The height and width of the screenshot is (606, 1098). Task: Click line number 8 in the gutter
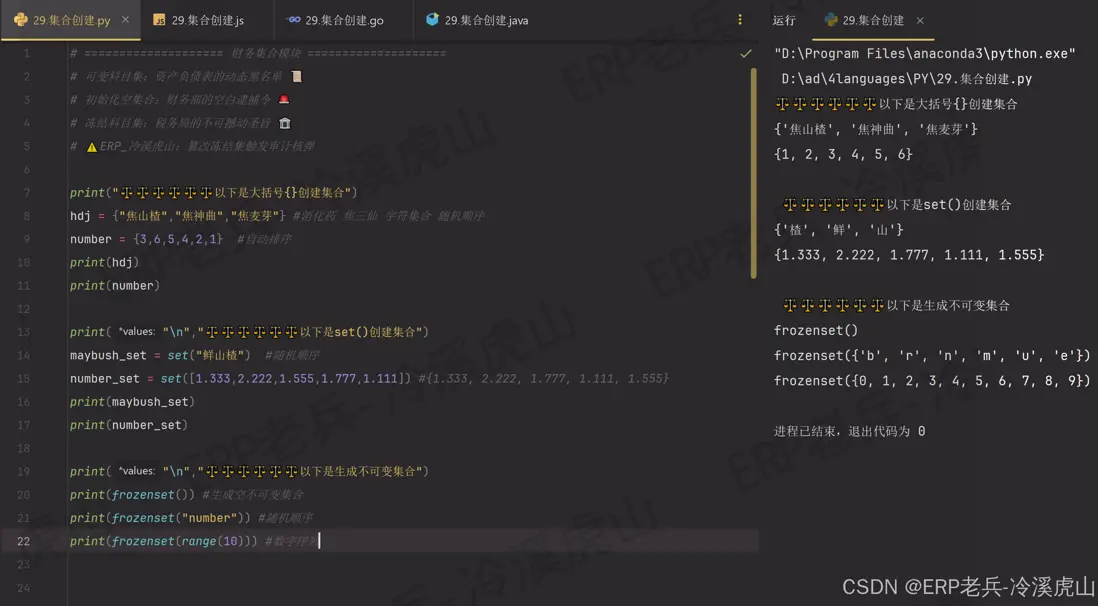coord(27,216)
